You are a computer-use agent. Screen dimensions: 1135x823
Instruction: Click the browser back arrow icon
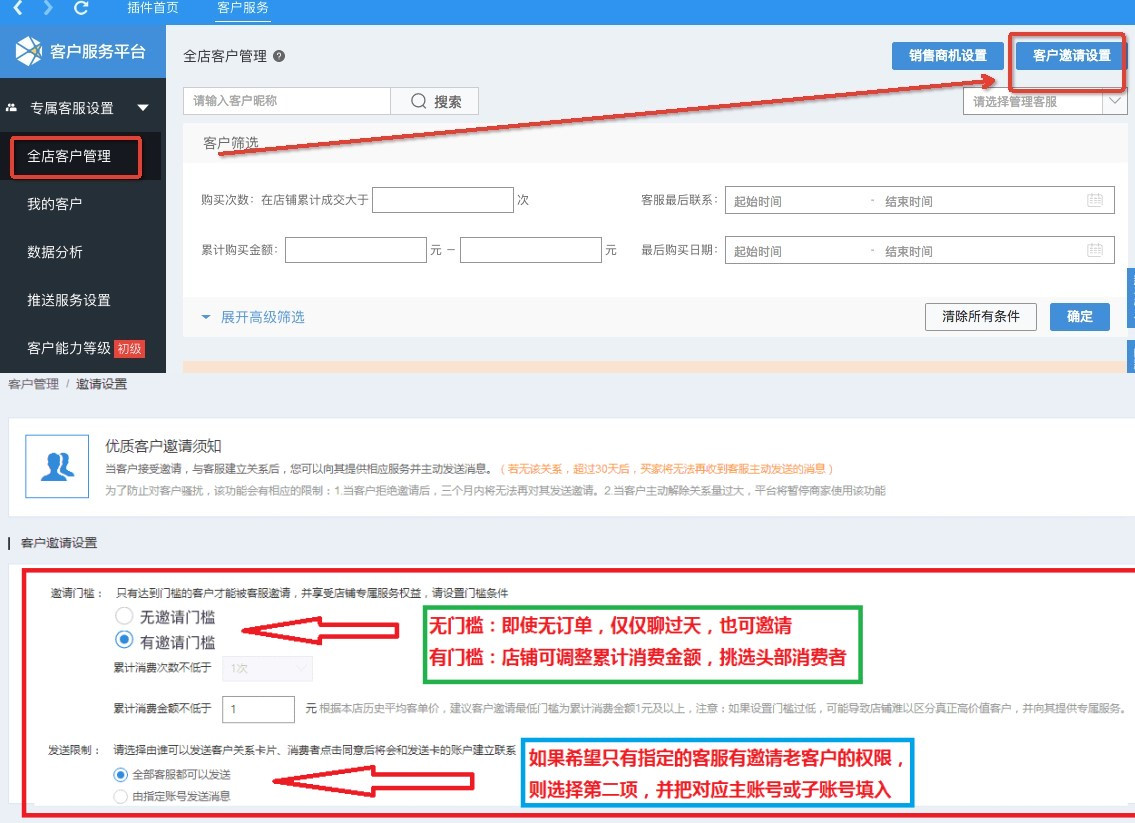pyautogui.click(x=17, y=8)
